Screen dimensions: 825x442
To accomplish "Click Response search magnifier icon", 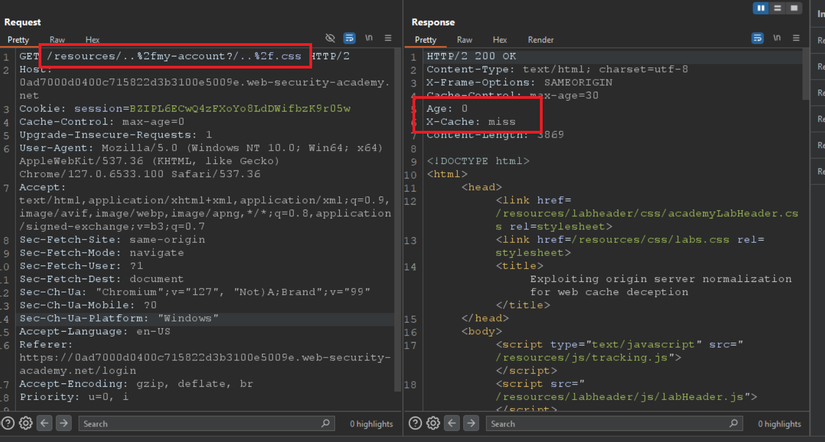I will click(733, 423).
